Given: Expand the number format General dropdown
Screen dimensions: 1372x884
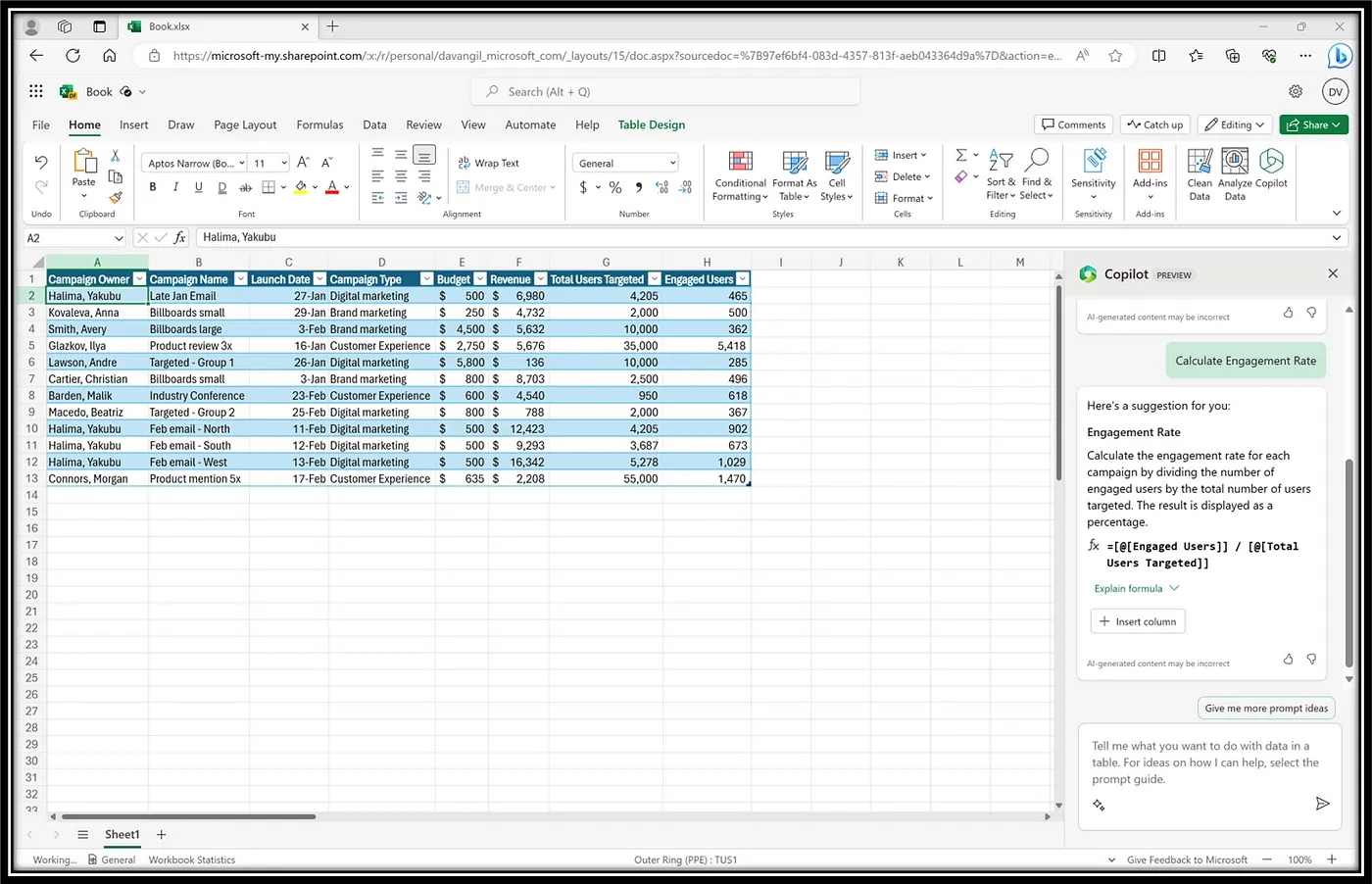Looking at the screenshot, I should tap(673, 164).
